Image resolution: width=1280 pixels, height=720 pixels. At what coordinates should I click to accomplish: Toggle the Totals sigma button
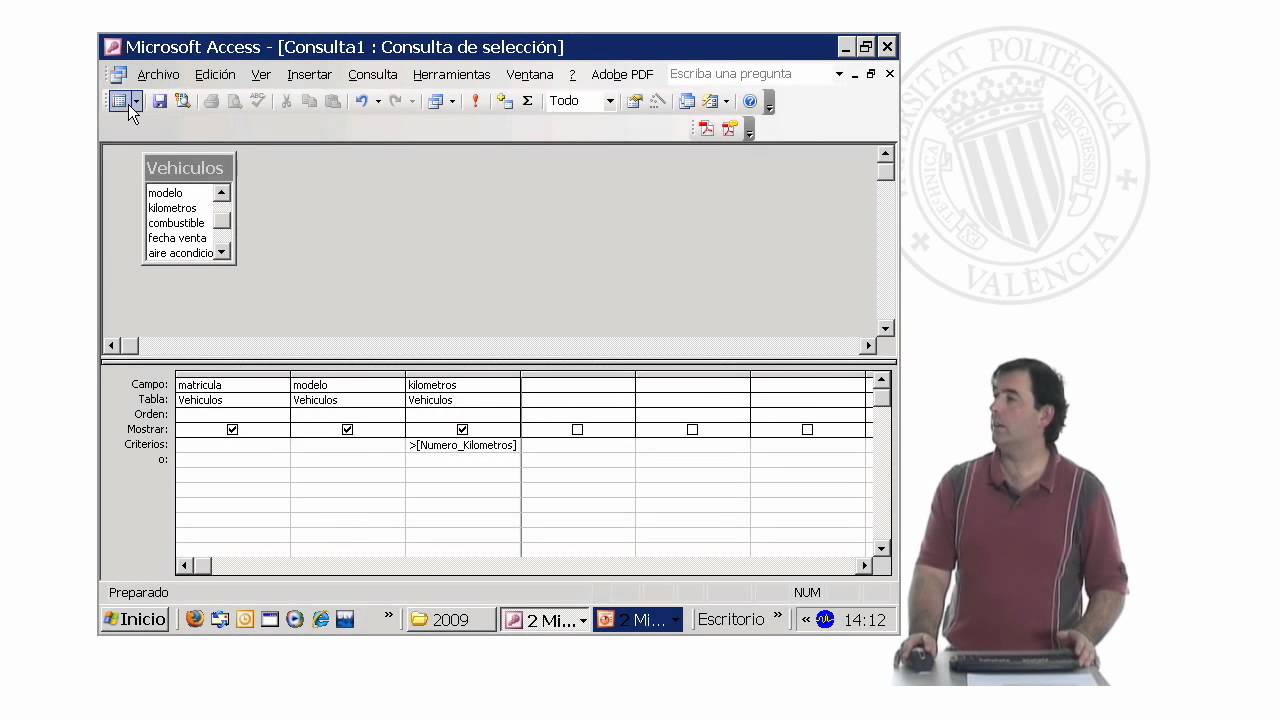527,101
